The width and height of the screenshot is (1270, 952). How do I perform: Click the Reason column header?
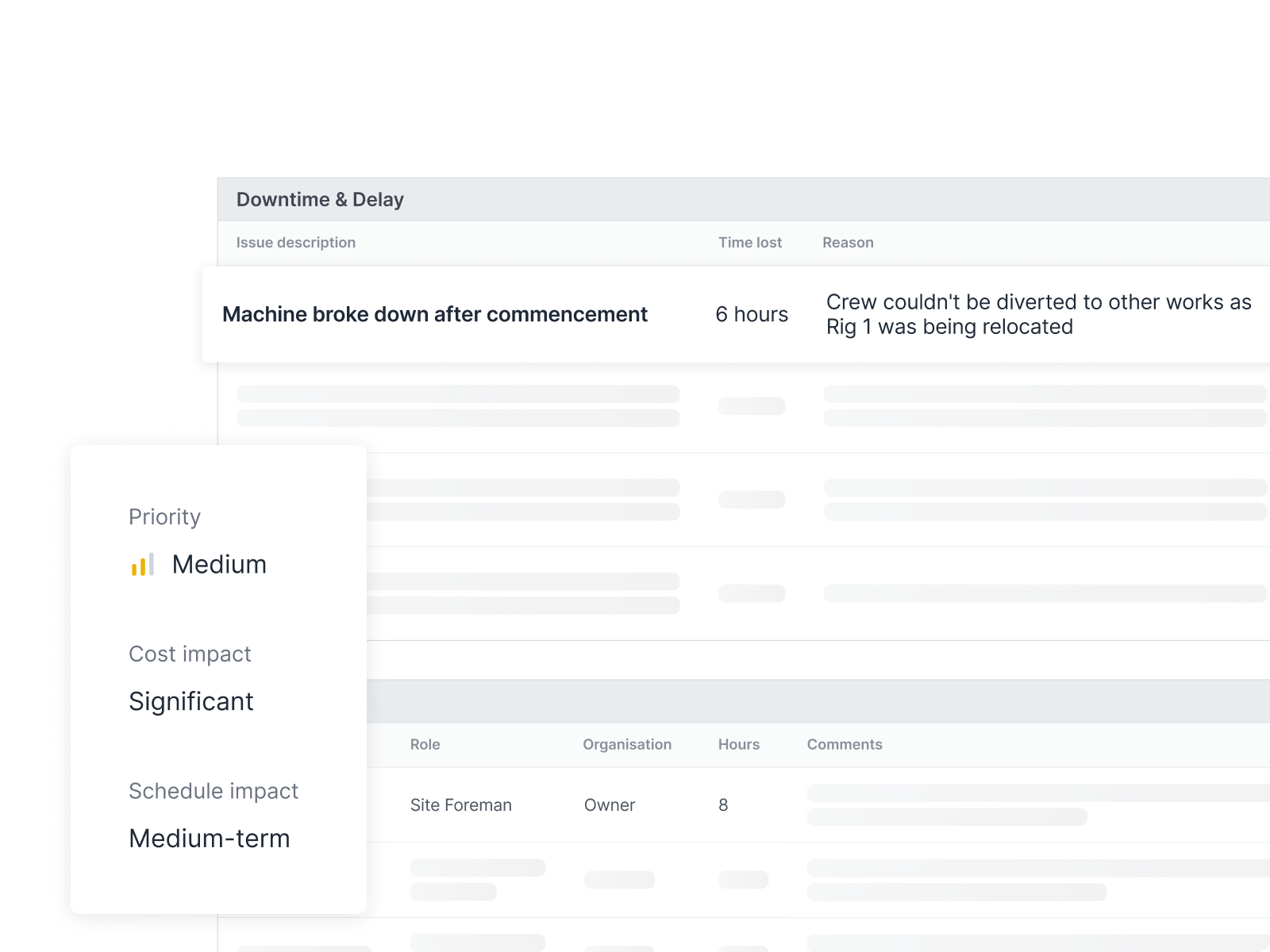(848, 243)
